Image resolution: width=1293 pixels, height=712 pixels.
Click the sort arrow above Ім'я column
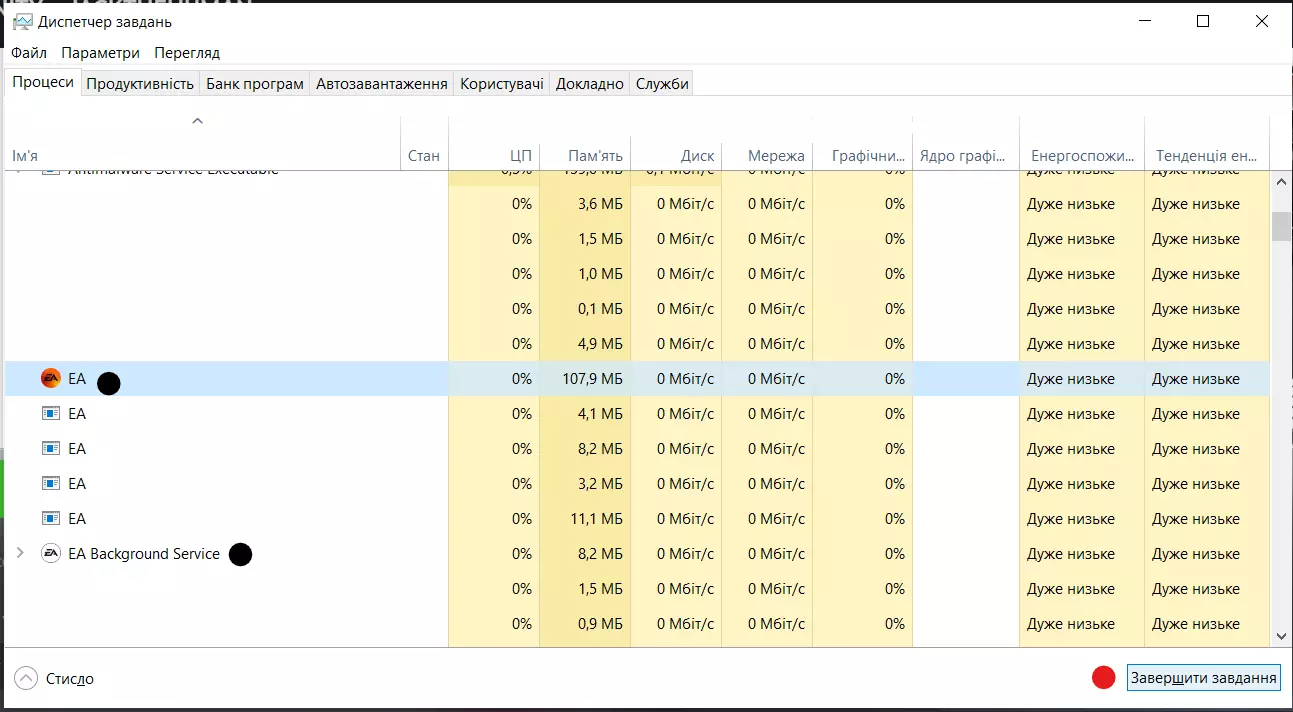[x=197, y=121]
